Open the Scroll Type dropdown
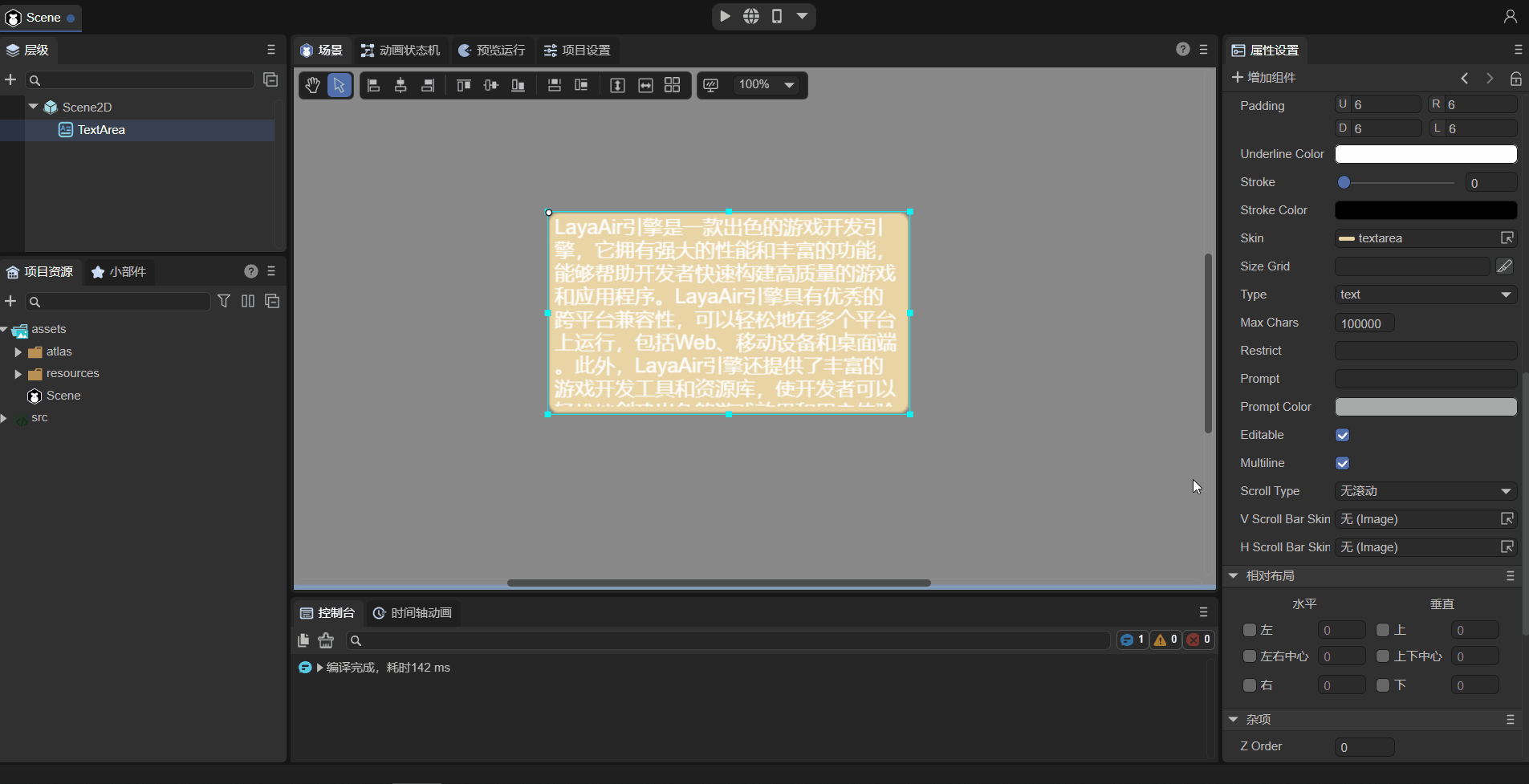The height and width of the screenshot is (784, 1529). click(1425, 491)
